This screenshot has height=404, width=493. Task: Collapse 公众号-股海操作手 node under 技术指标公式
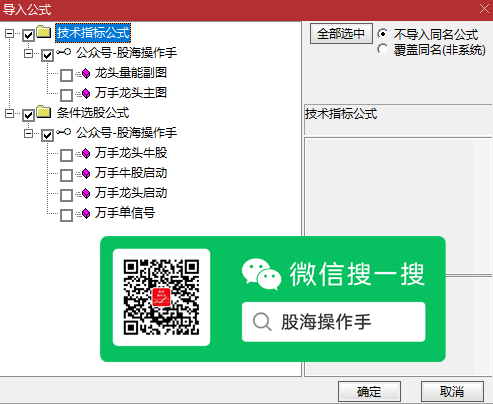pyautogui.click(x=29, y=53)
